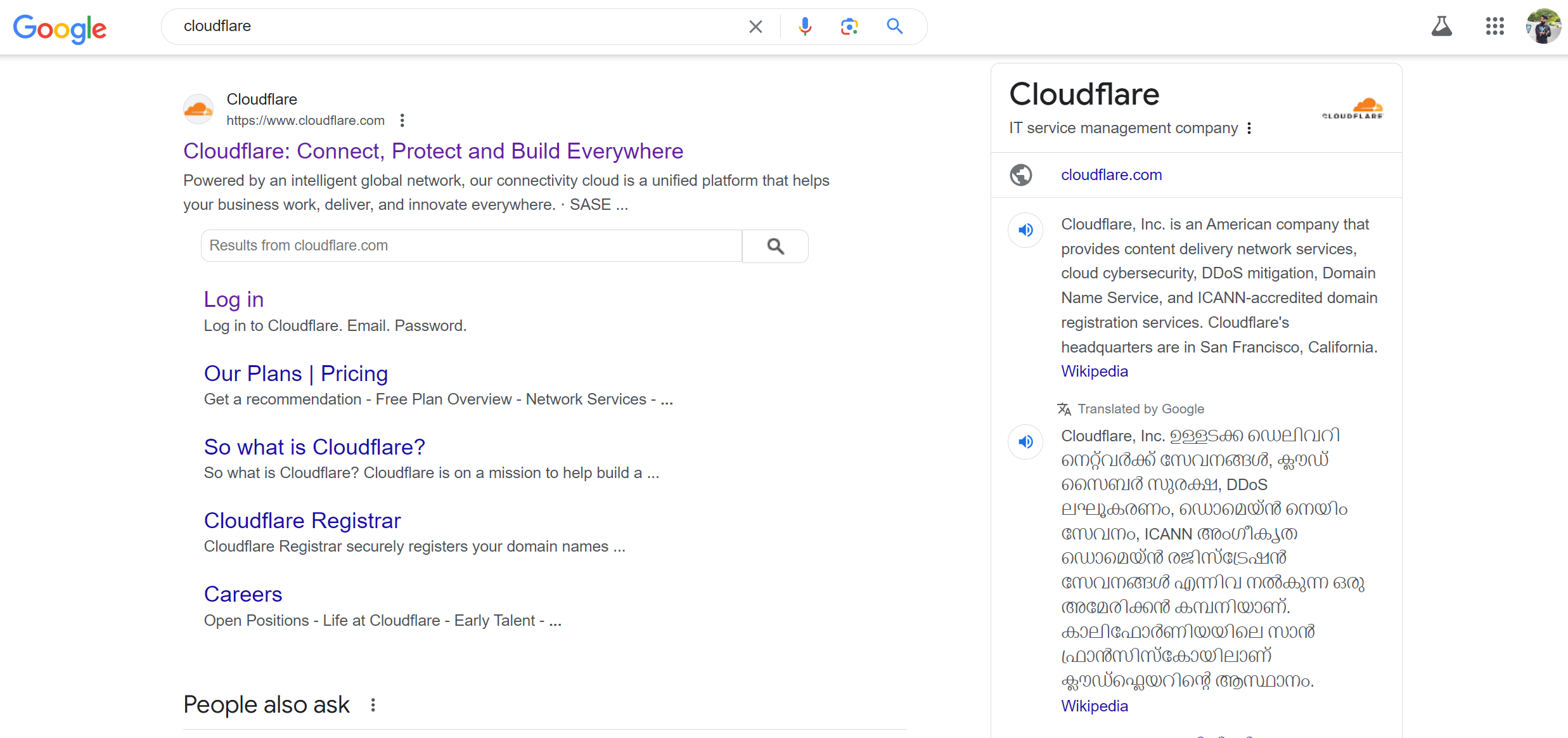Click 'Open Positions - Life at Cloudflare' snippet
The image size is (1568, 738).
[383, 621]
